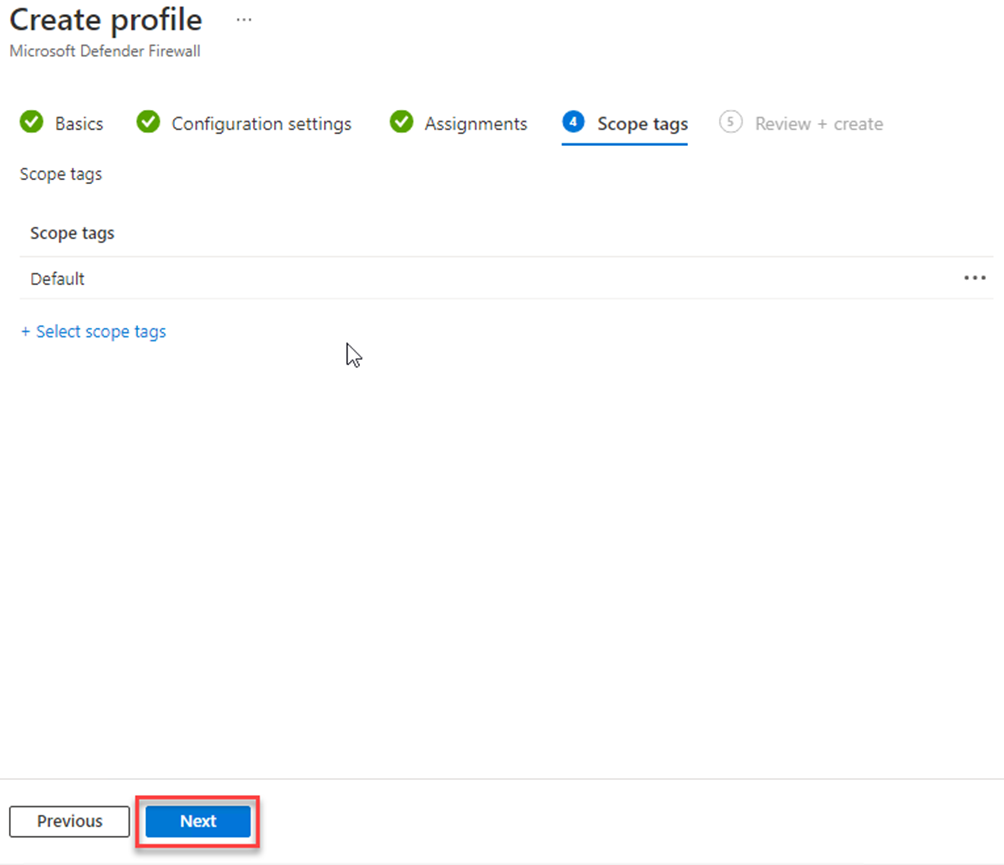Screen dimensions: 1004x865
Task: Open the Default row ellipsis menu
Action: pyautogui.click(x=975, y=278)
